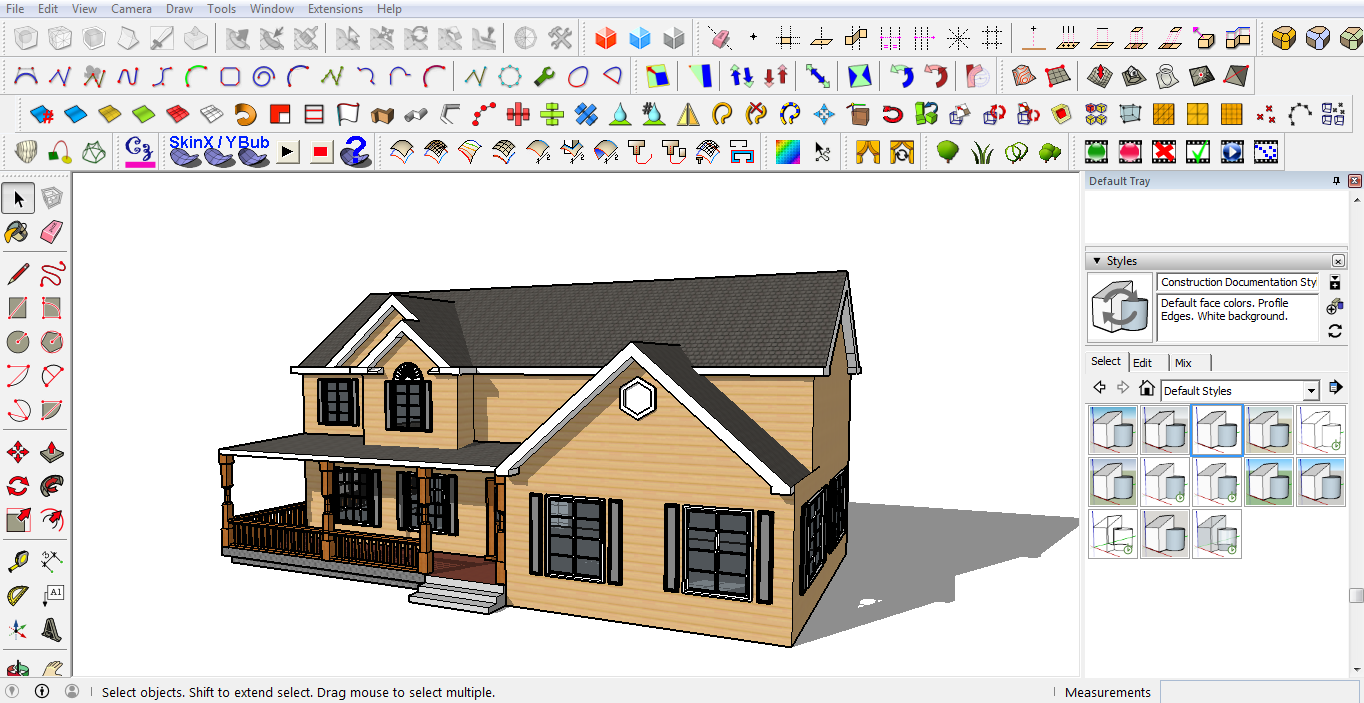Choose the Follow Me tool

coord(52,486)
